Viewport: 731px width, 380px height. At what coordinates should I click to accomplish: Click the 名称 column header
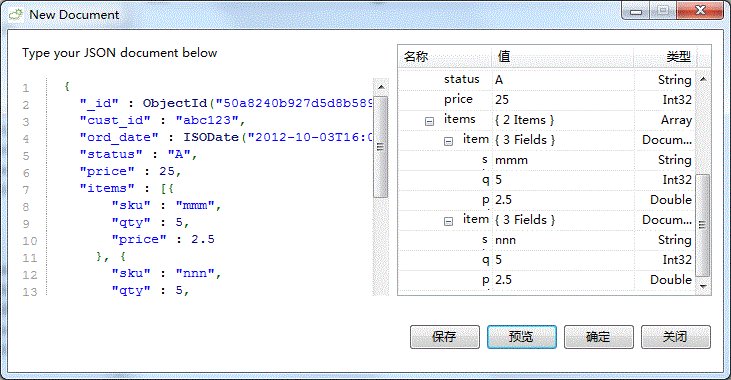[445, 57]
